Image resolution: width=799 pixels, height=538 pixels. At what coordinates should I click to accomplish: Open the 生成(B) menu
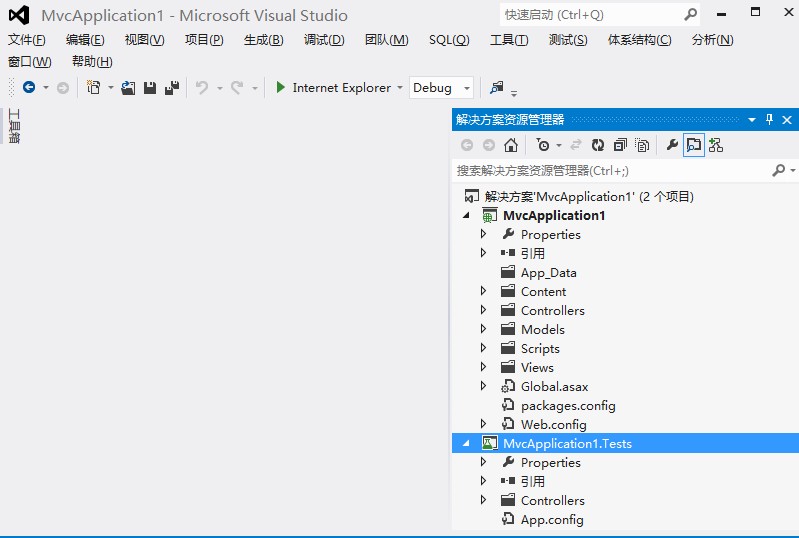(263, 40)
